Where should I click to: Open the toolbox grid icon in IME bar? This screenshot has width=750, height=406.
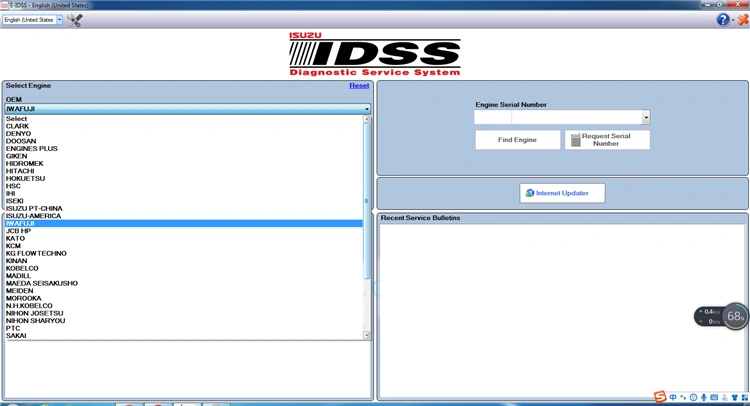tap(745, 397)
